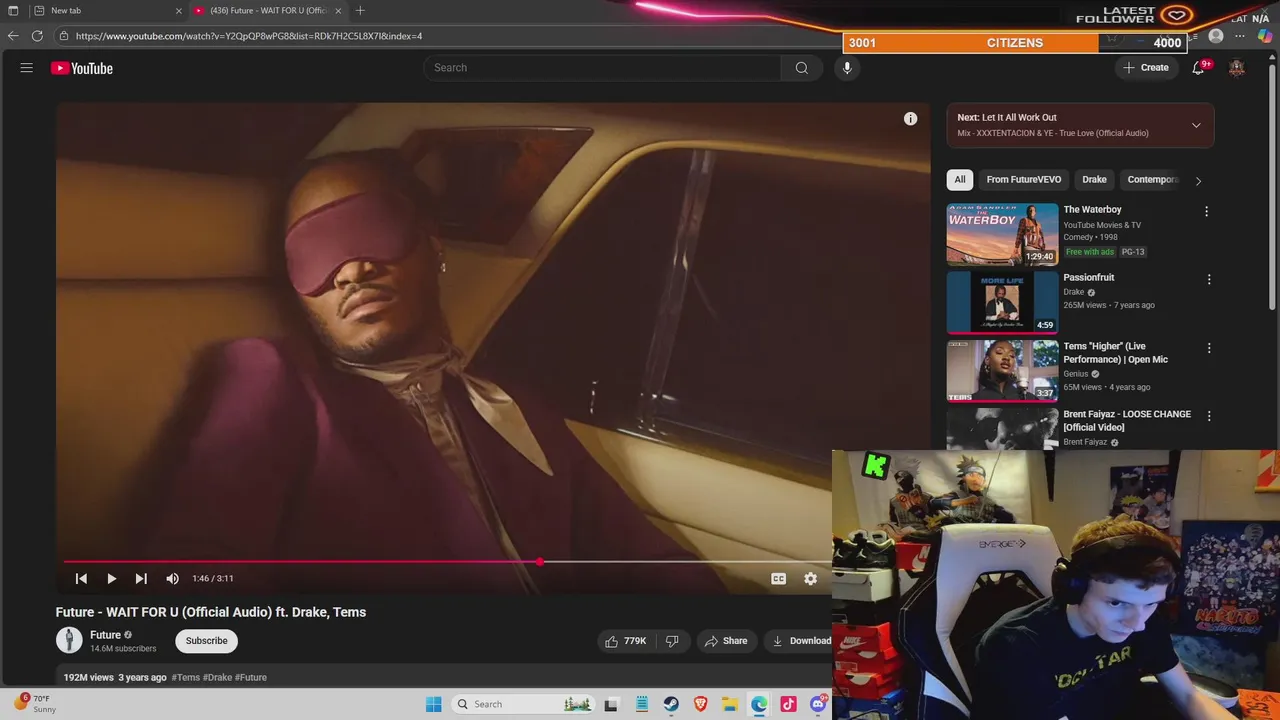
Task: Open Discord from the taskbar
Action: [x=818, y=704]
